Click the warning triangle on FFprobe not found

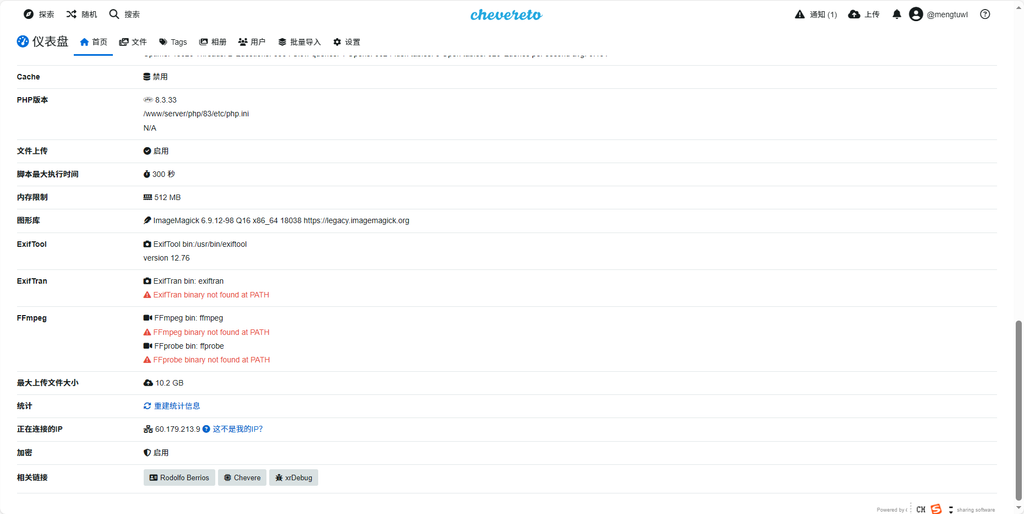147,360
